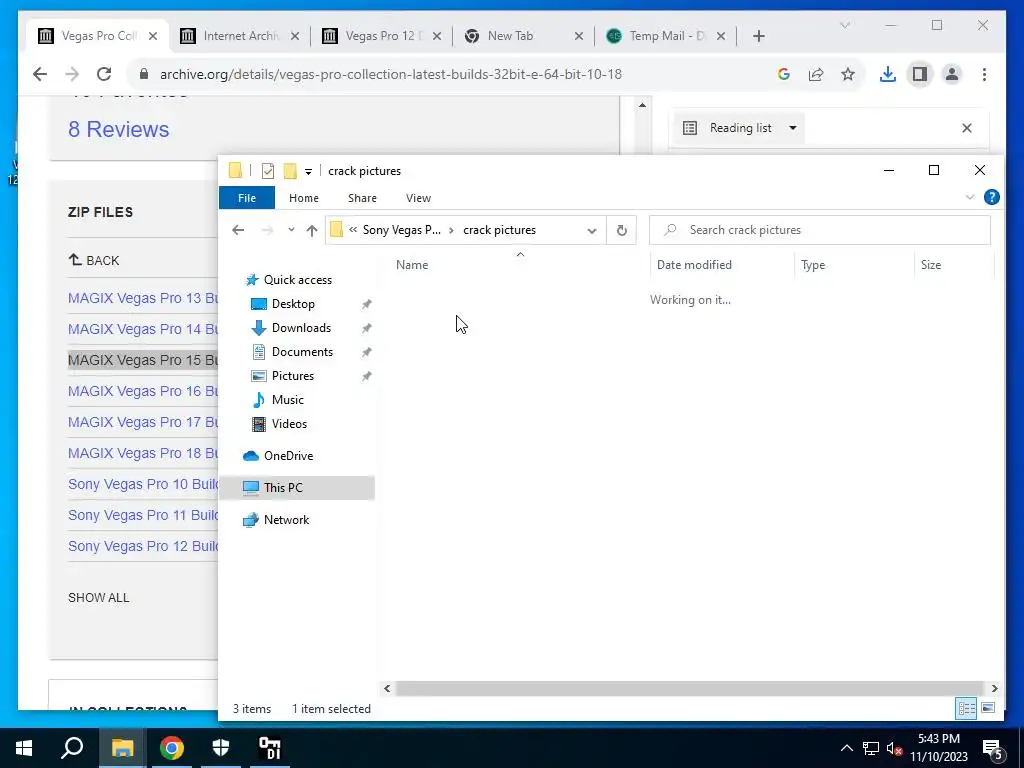Open Windows Security from taskbar
The image size is (1024, 768).
click(221, 748)
